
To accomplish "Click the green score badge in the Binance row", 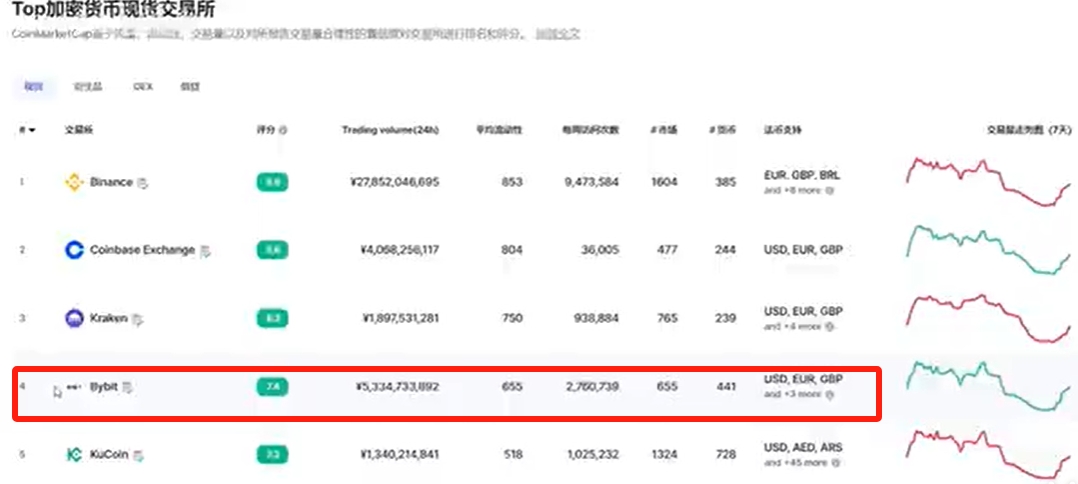I will 272,182.
